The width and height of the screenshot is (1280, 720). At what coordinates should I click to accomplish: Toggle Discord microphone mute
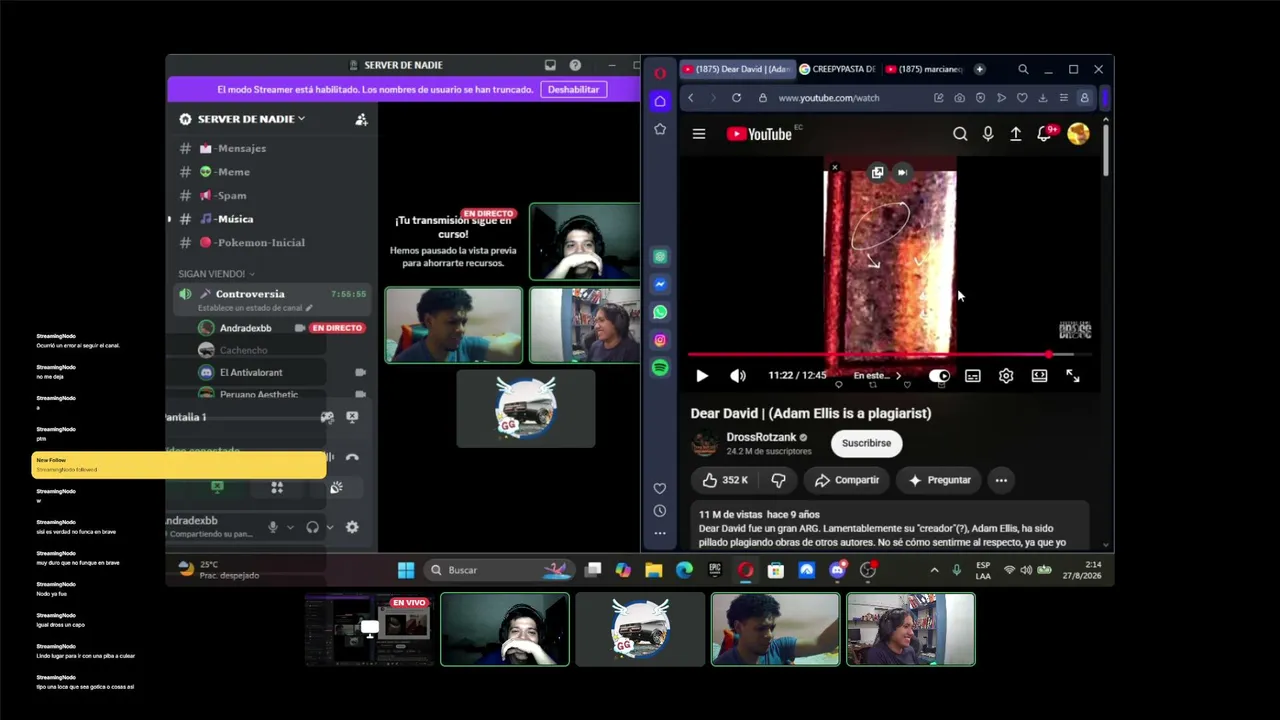pos(272,527)
